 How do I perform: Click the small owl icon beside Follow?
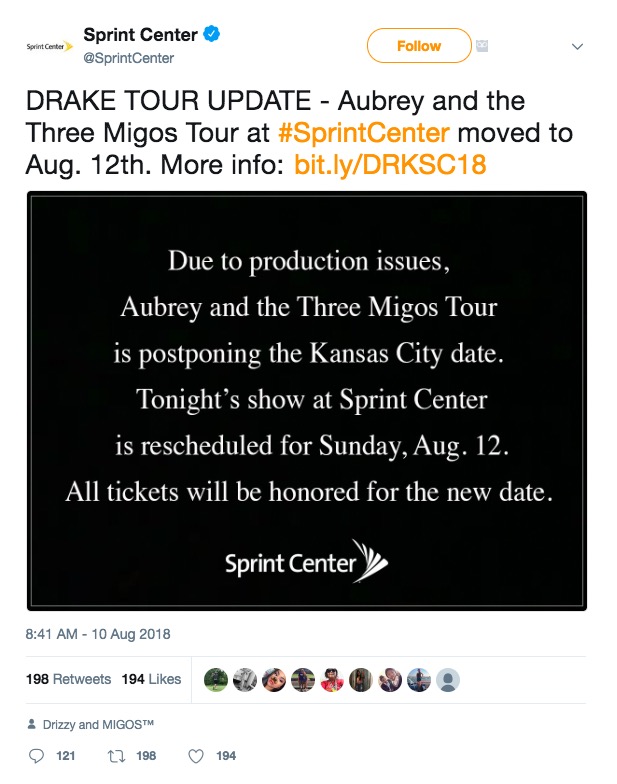[x=482, y=46]
